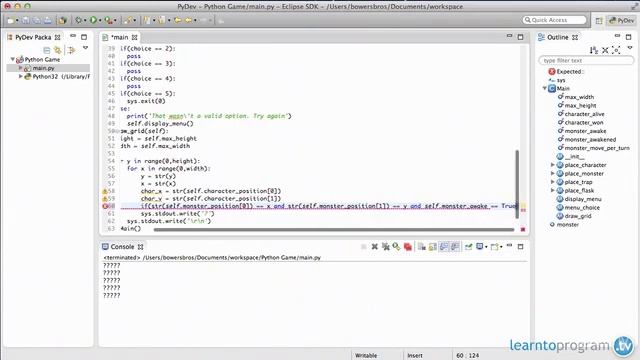Select the __init__ method in Outline

click(x=574, y=156)
